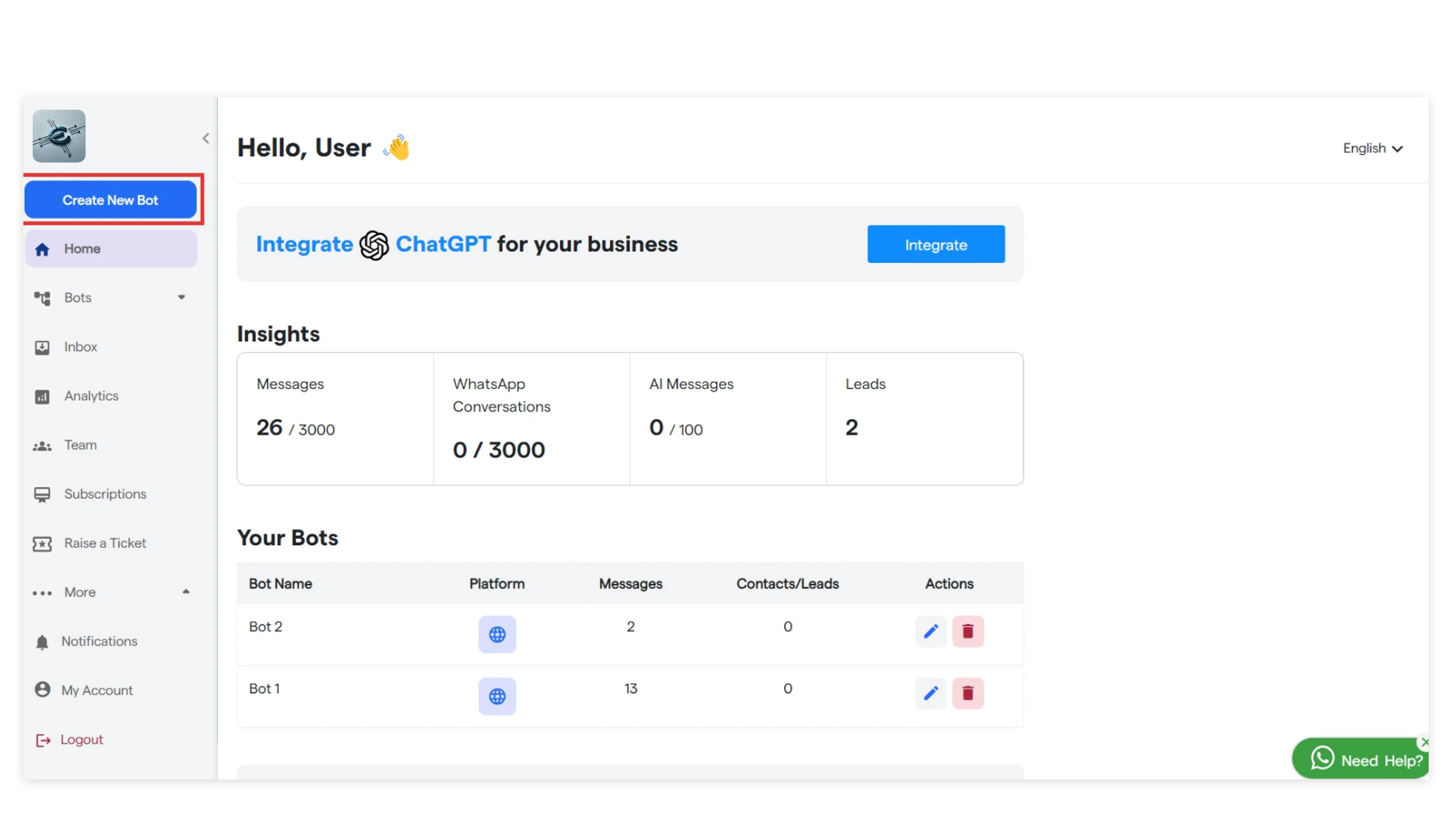Click the Need Help? WhatsApp button
1452x840 pixels.
1361,759
